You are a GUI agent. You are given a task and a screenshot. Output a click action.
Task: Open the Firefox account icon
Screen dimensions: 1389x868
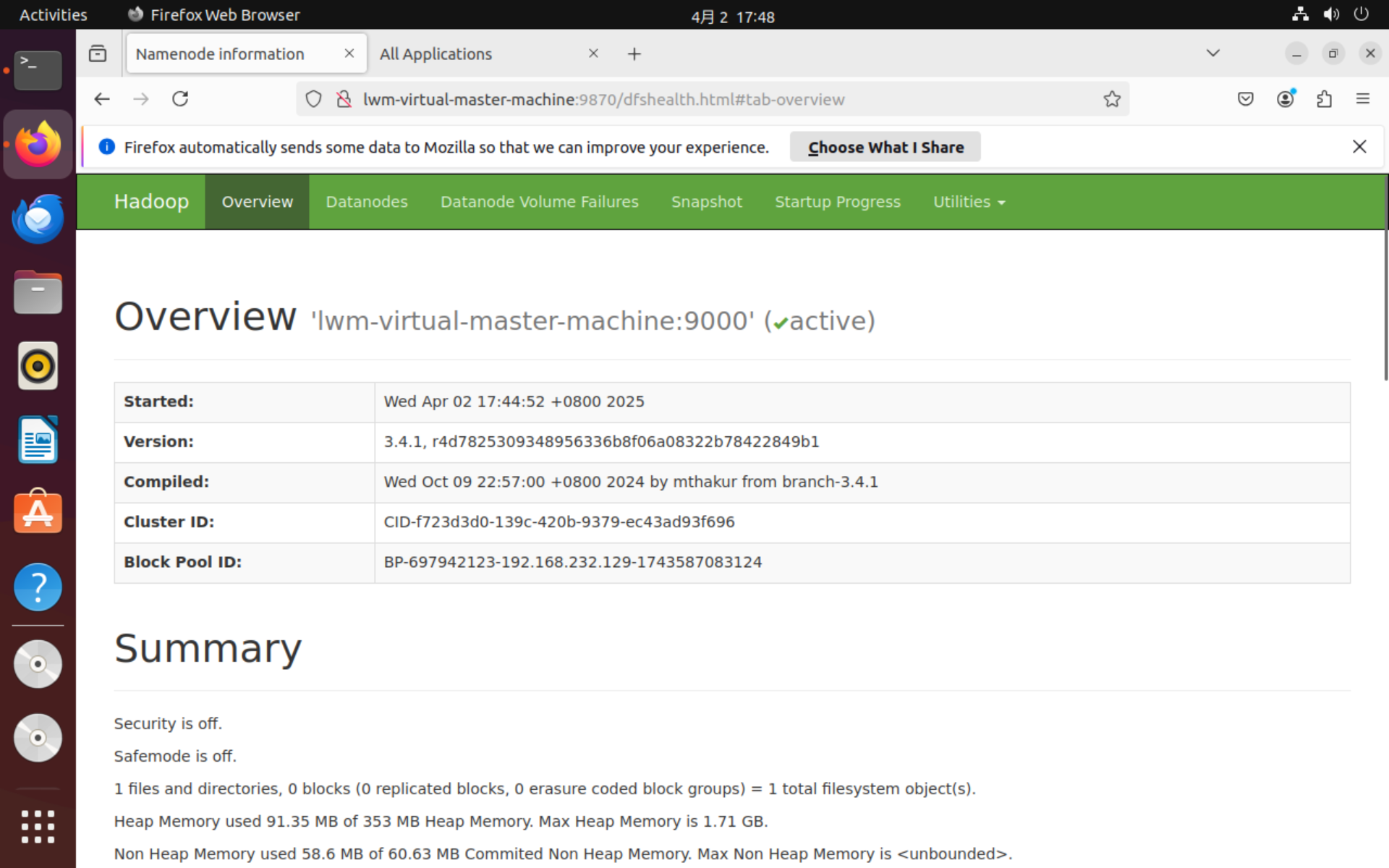[x=1286, y=99]
